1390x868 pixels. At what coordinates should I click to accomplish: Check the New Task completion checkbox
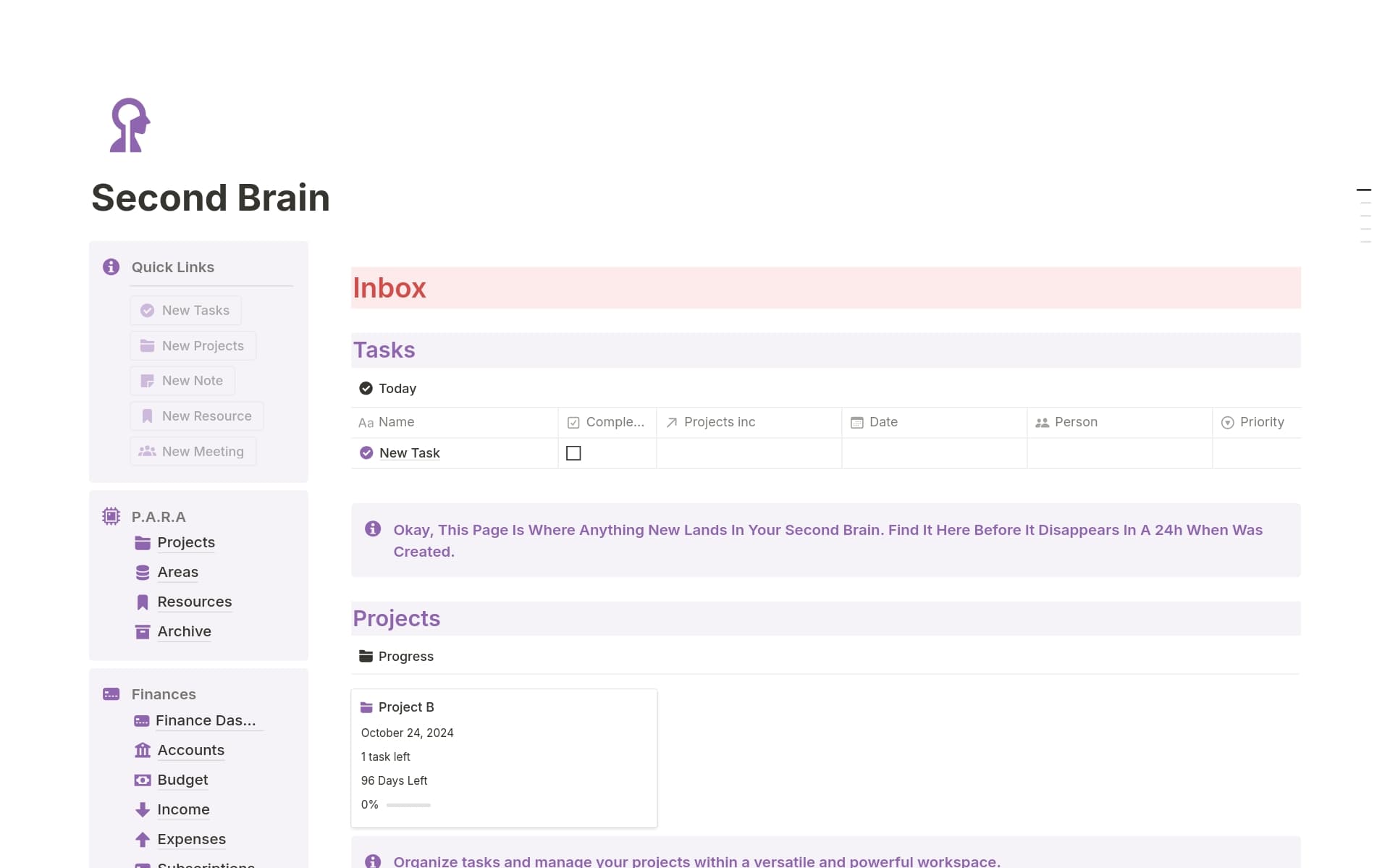pyautogui.click(x=574, y=452)
